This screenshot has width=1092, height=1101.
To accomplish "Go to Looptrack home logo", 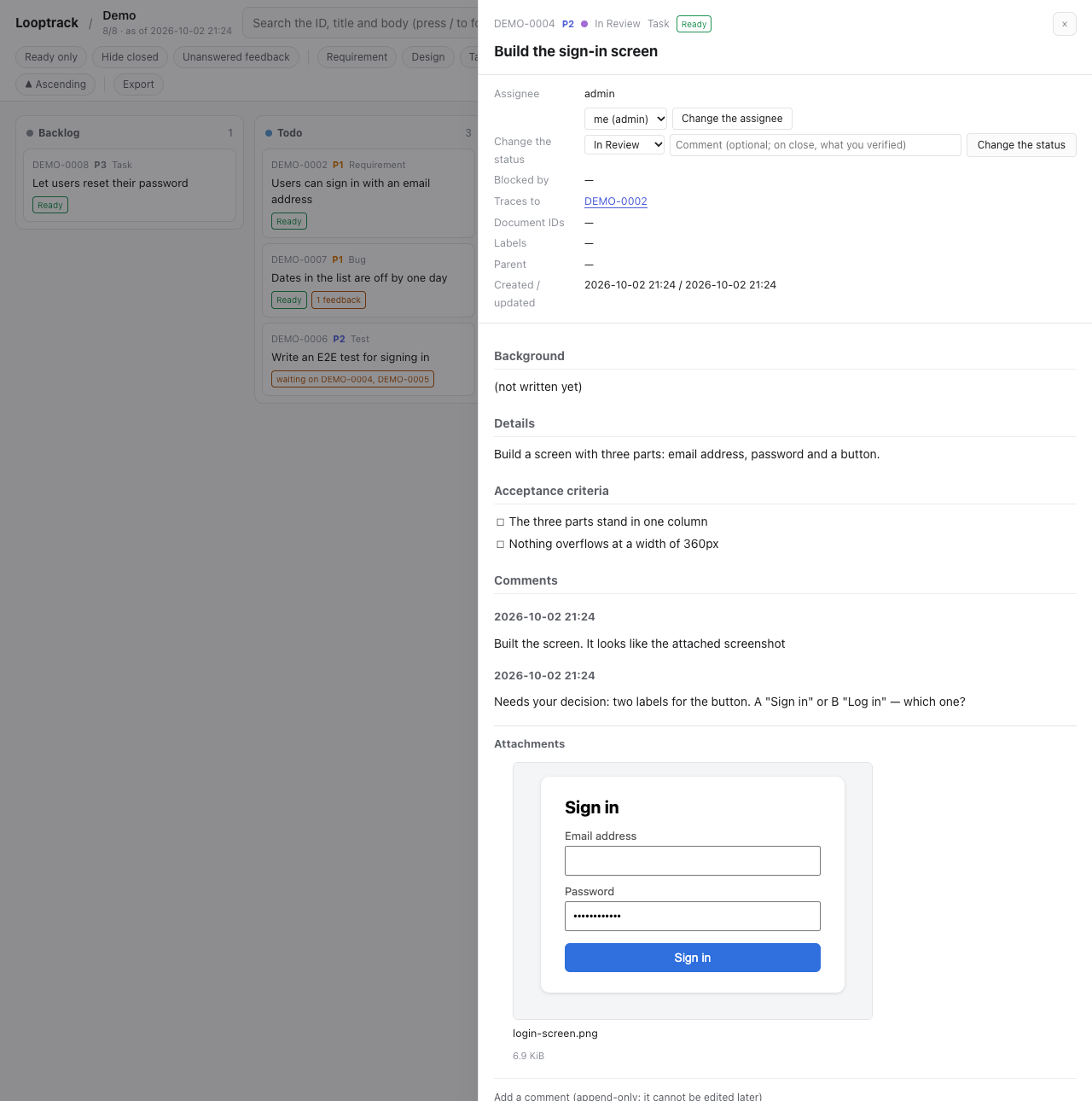I will [x=47, y=23].
